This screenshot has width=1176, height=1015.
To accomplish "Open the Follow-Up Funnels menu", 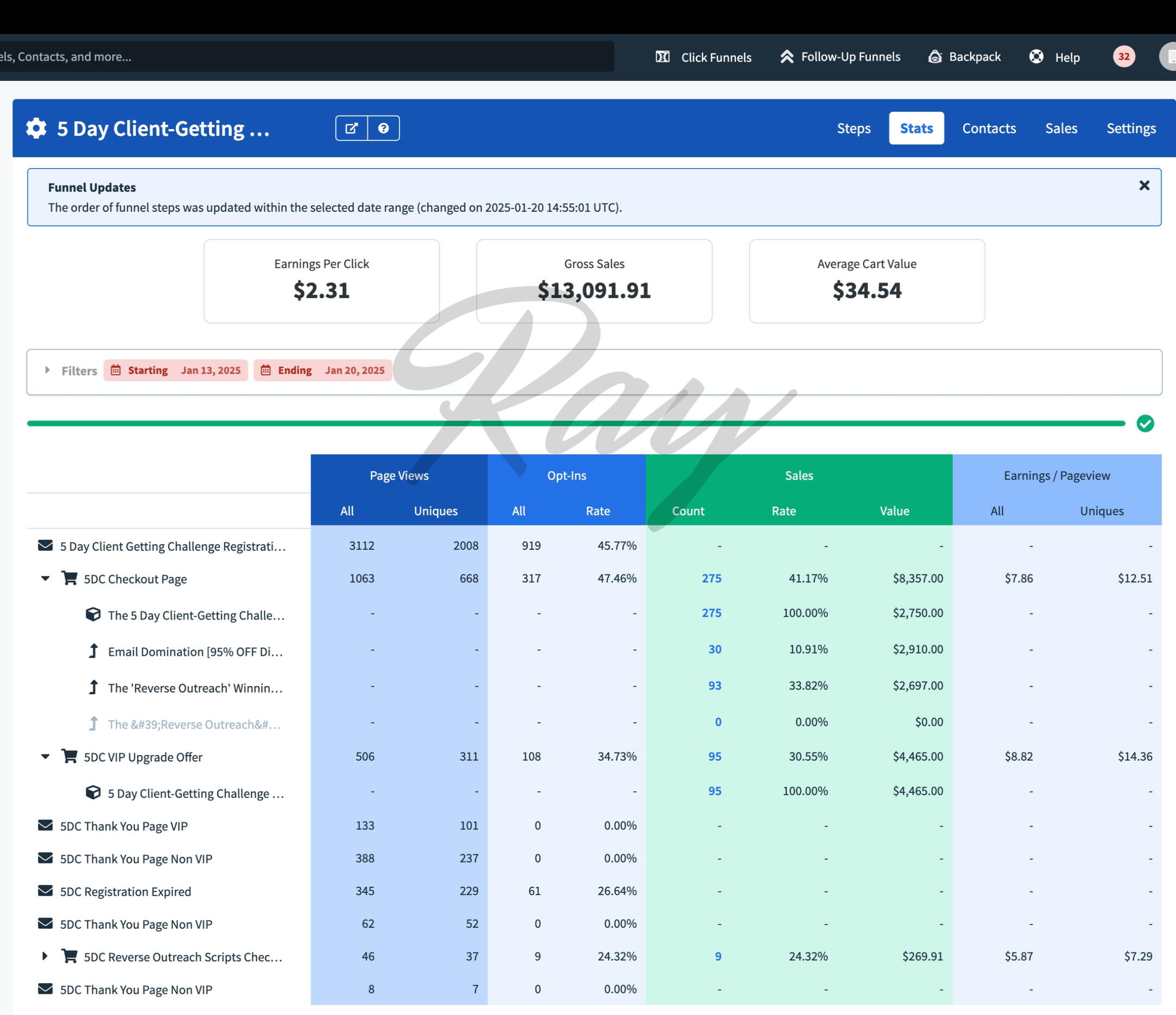I will coord(840,57).
